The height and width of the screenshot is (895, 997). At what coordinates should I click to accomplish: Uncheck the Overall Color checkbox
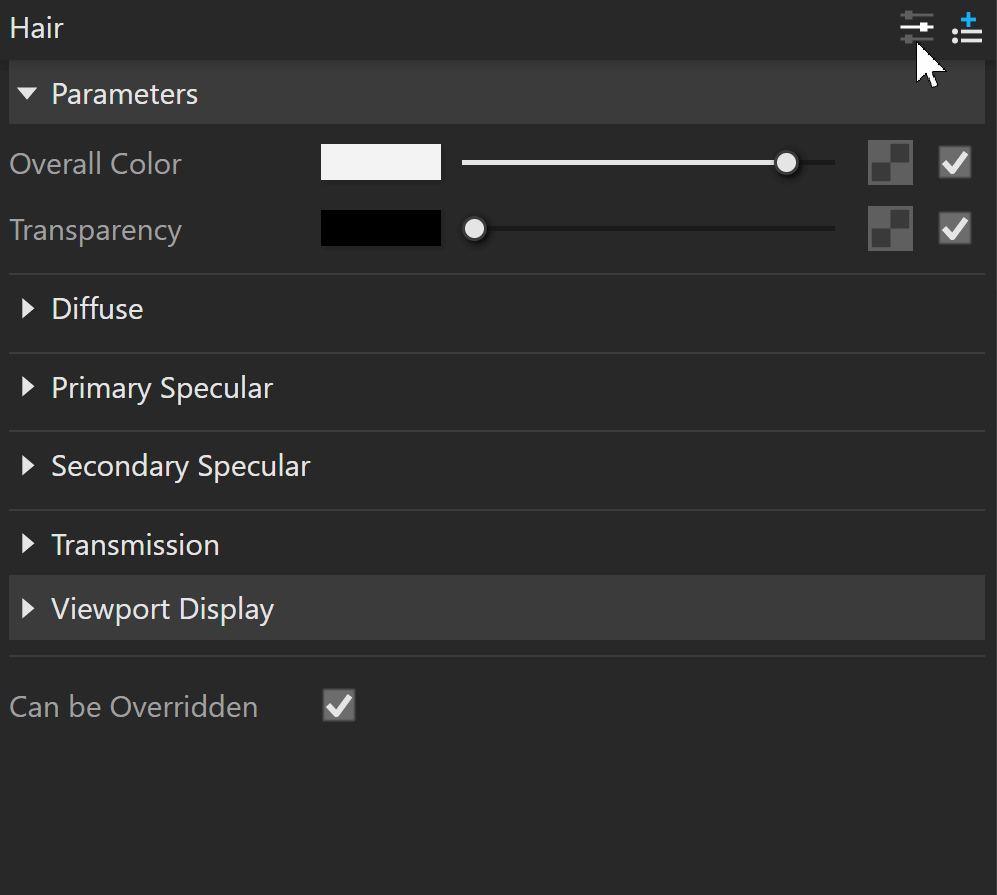(955, 163)
